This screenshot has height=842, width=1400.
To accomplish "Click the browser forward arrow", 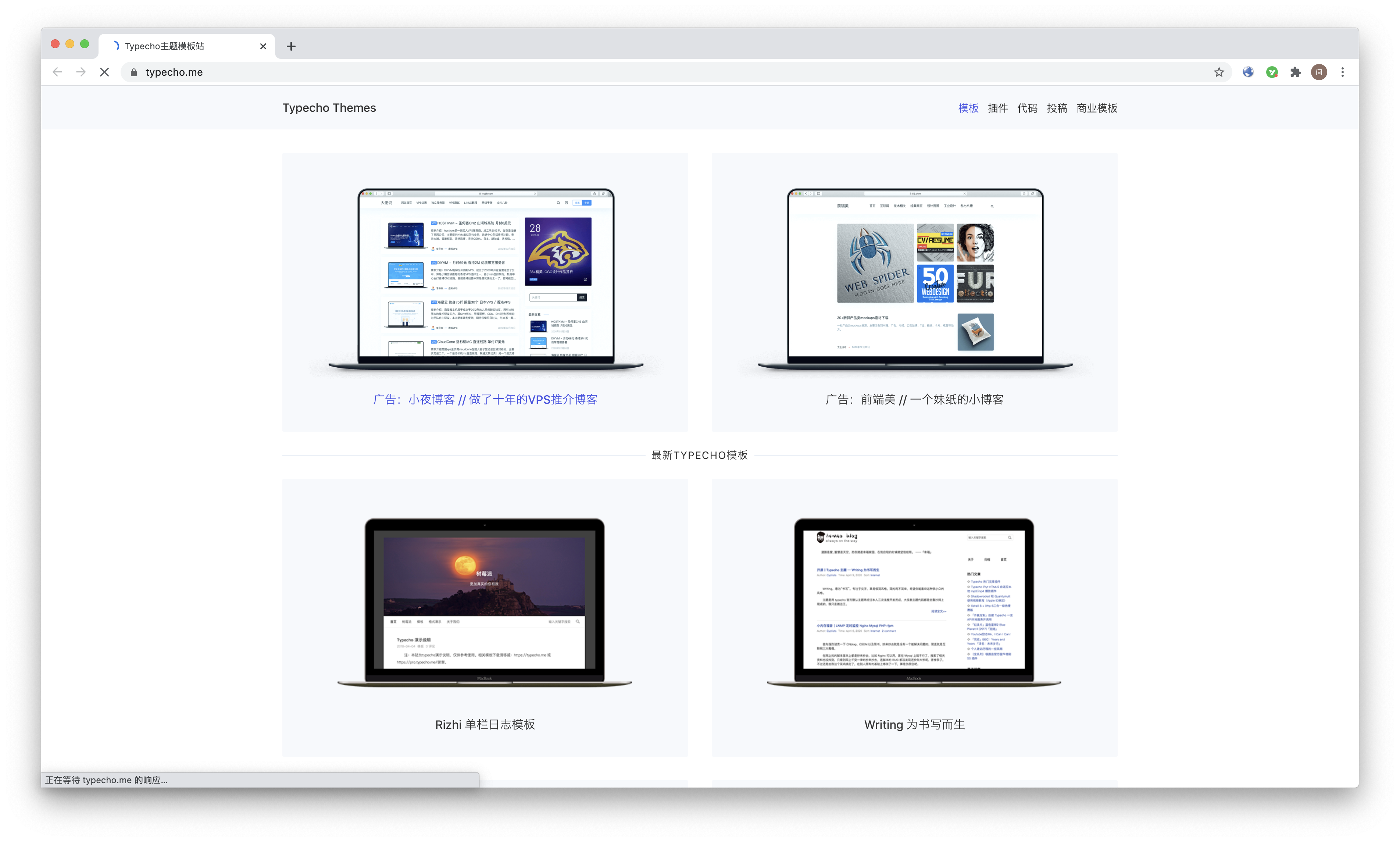I will [x=81, y=72].
